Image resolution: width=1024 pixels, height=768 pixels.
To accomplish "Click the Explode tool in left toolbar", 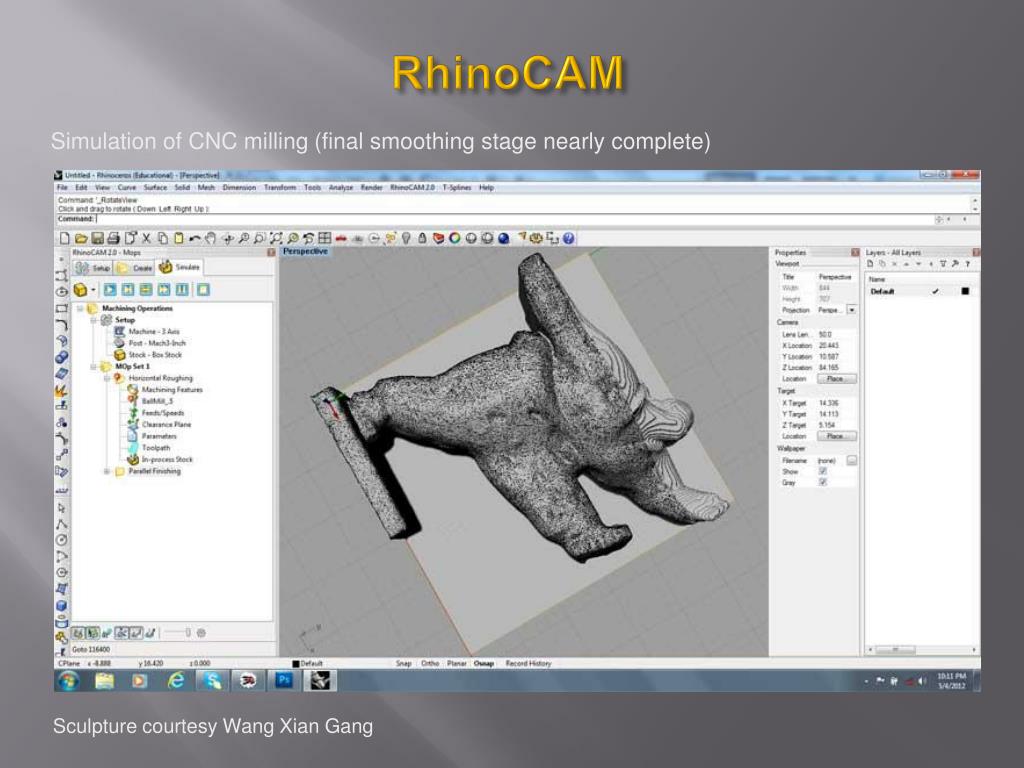I will (x=61, y=391).
